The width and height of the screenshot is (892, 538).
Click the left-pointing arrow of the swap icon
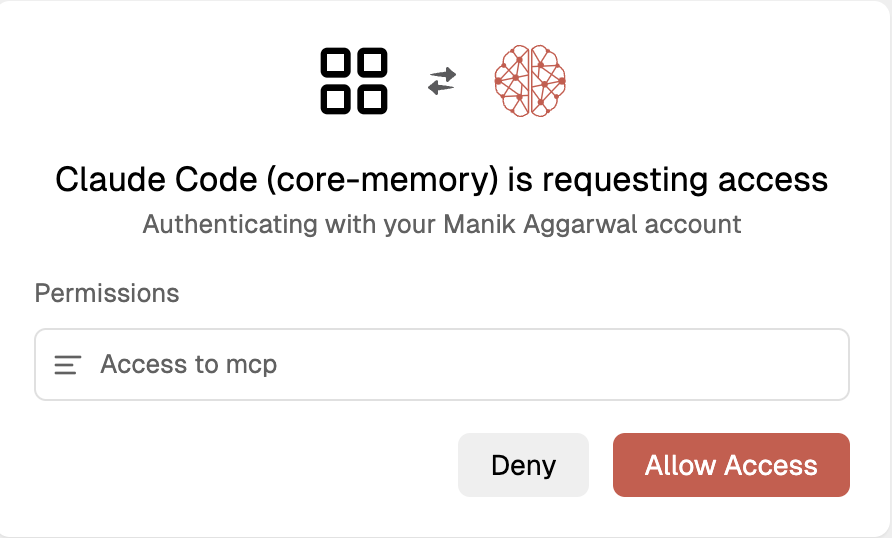click(x=440, y=88)
